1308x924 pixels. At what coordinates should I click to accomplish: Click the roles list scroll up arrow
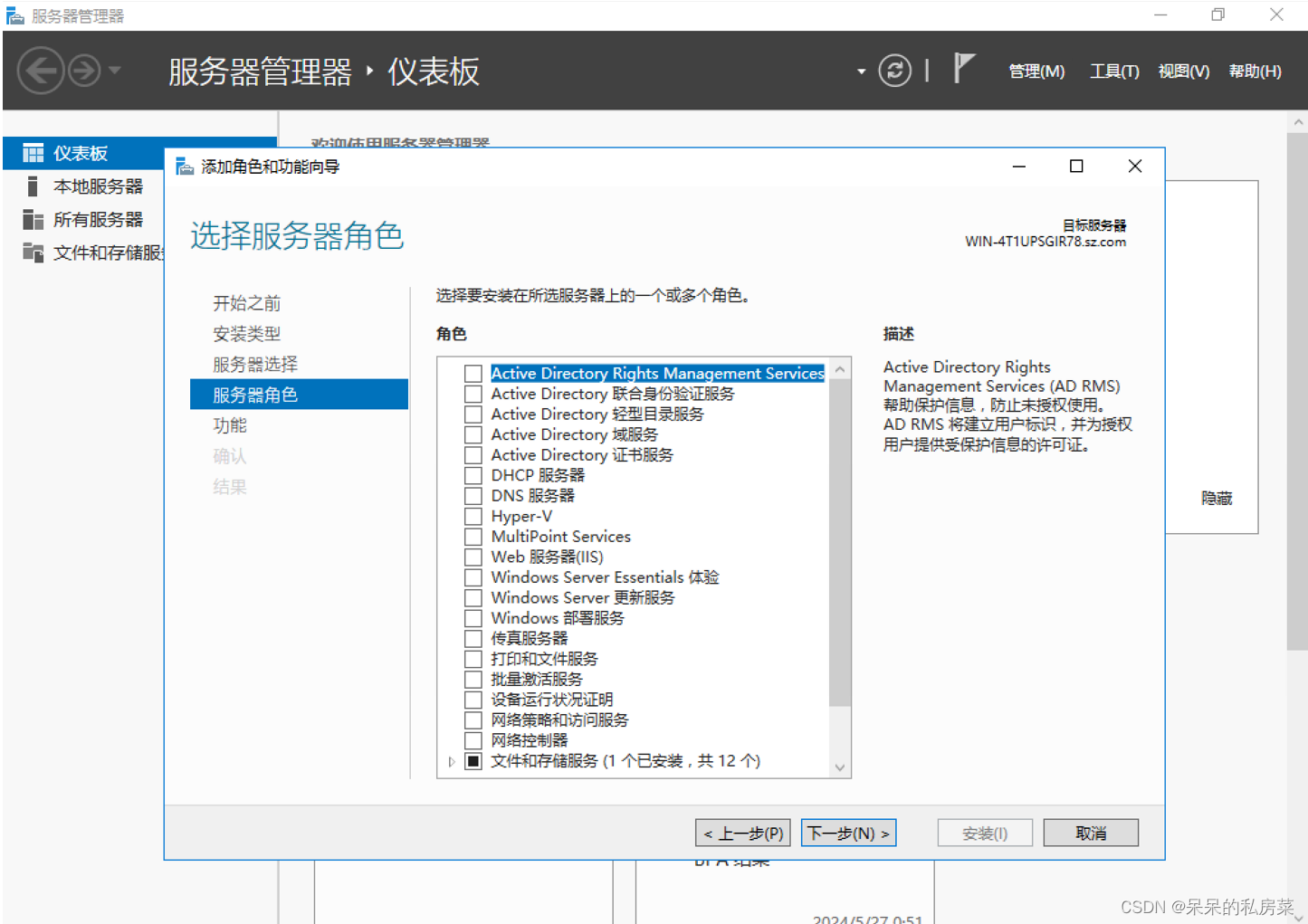click(840, 369)
